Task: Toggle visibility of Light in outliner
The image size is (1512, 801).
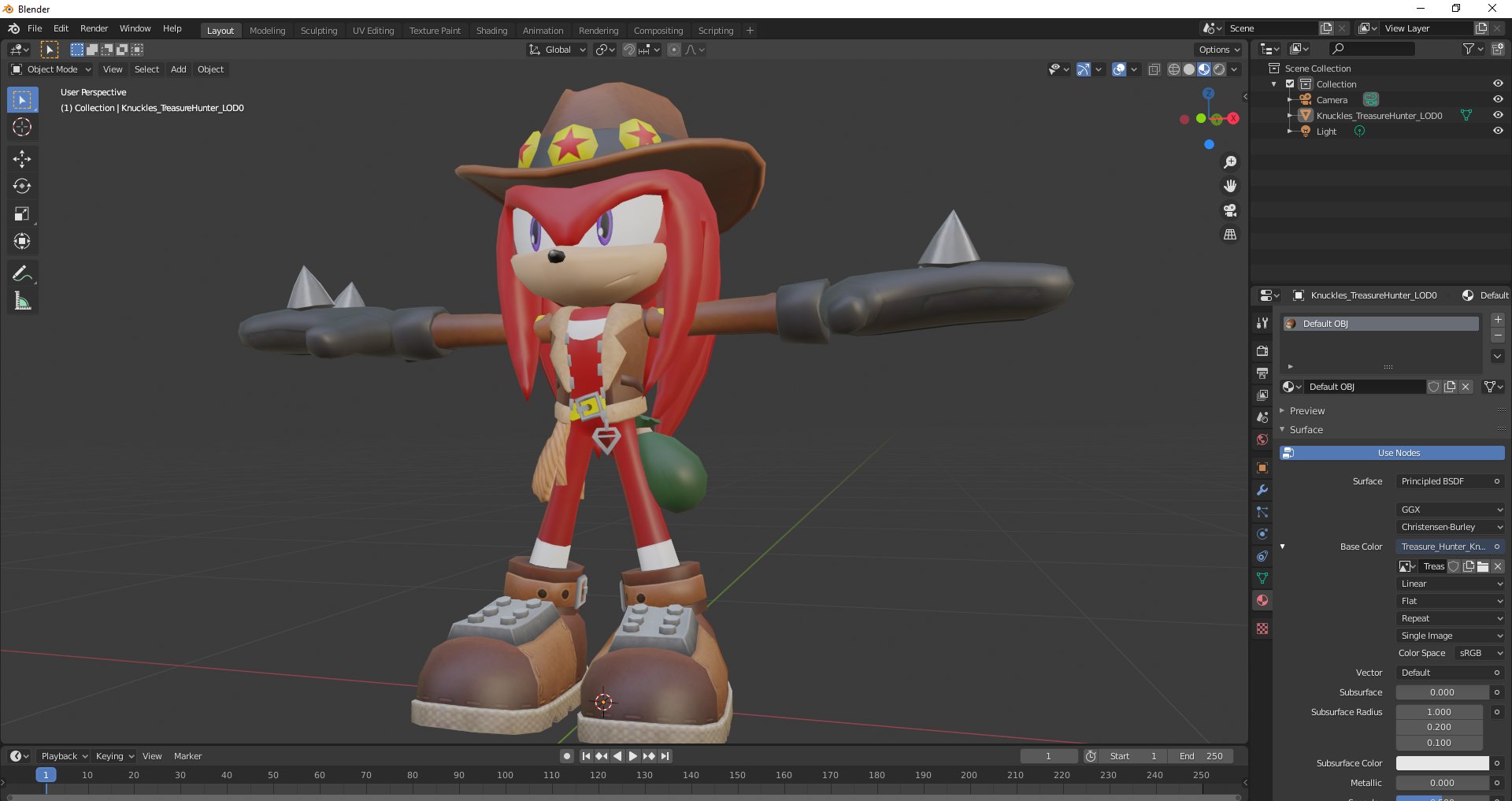Action: 1498,132
